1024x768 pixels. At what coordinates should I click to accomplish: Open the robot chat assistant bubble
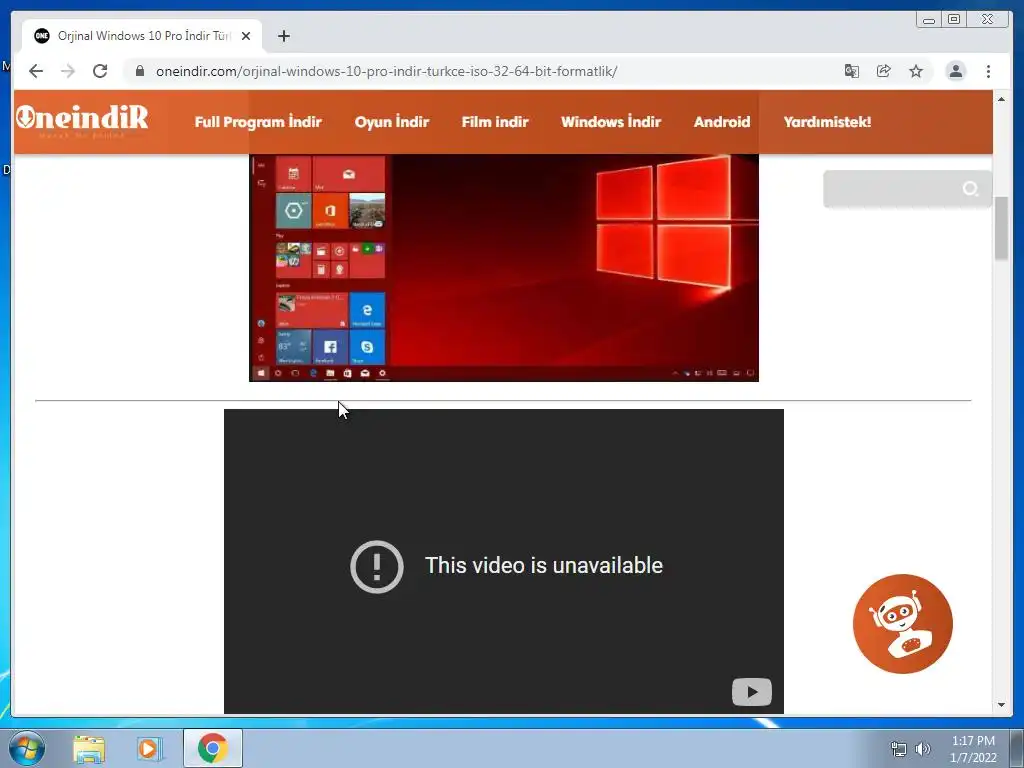pos(903,624)
